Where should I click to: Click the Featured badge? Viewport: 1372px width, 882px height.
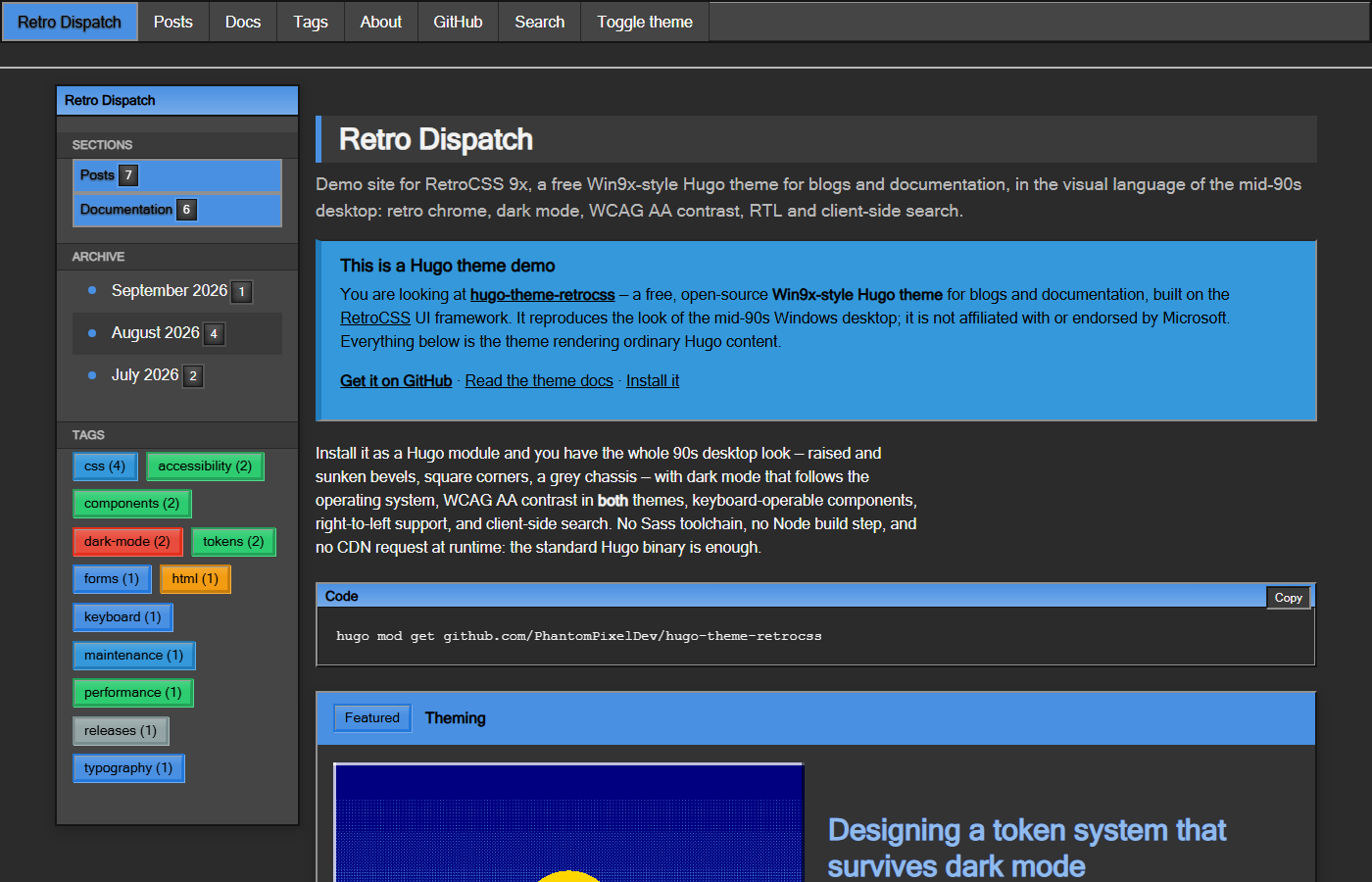tap(372, 718)
